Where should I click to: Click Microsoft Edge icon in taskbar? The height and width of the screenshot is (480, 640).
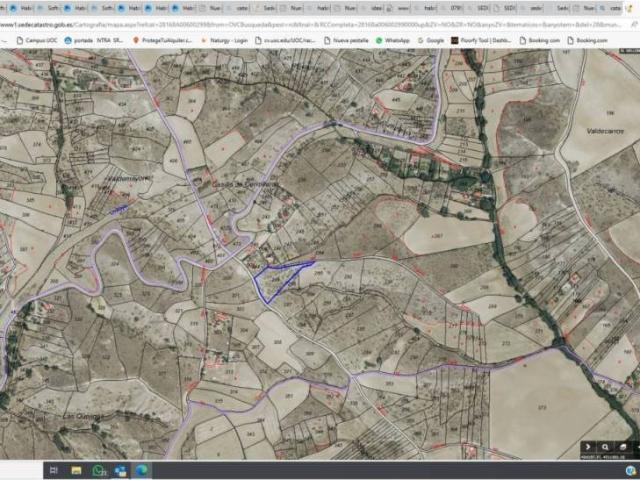(141, 470)
